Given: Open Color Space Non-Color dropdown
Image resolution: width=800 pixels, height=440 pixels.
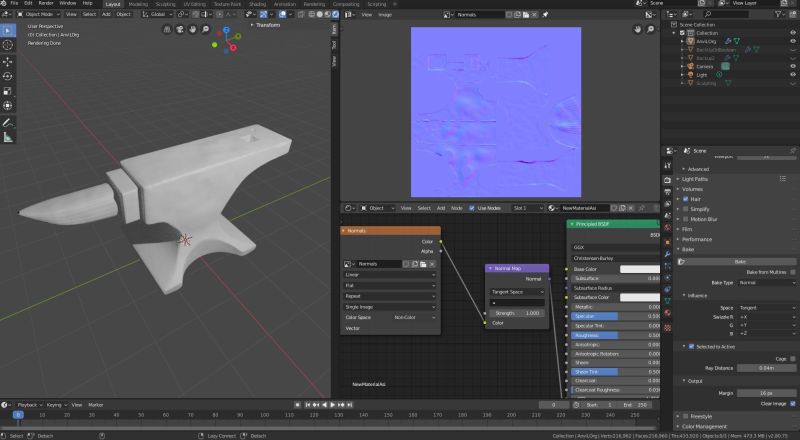Looking at the screenshot, I should click(414, 317).
